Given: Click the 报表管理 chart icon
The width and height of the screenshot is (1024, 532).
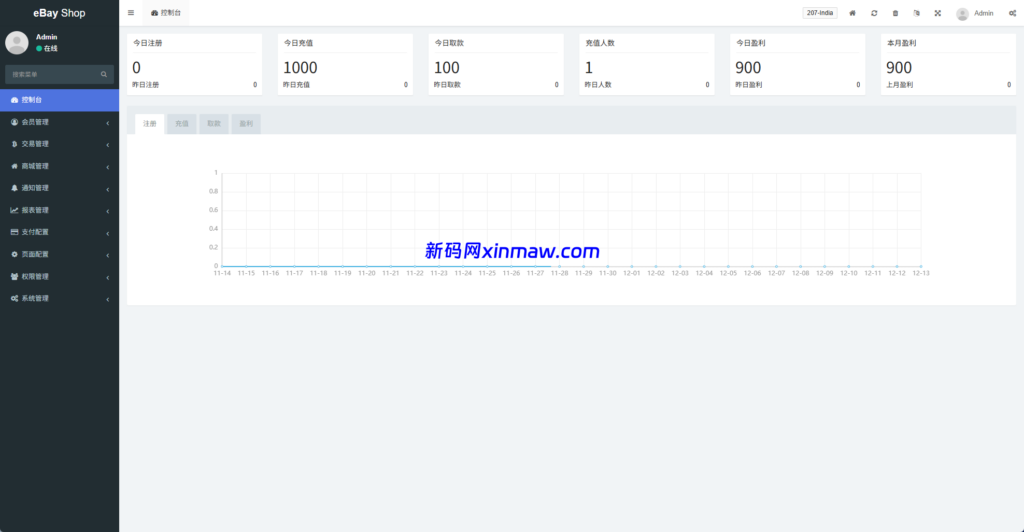Looking at the screenshot, I should 14,210.
